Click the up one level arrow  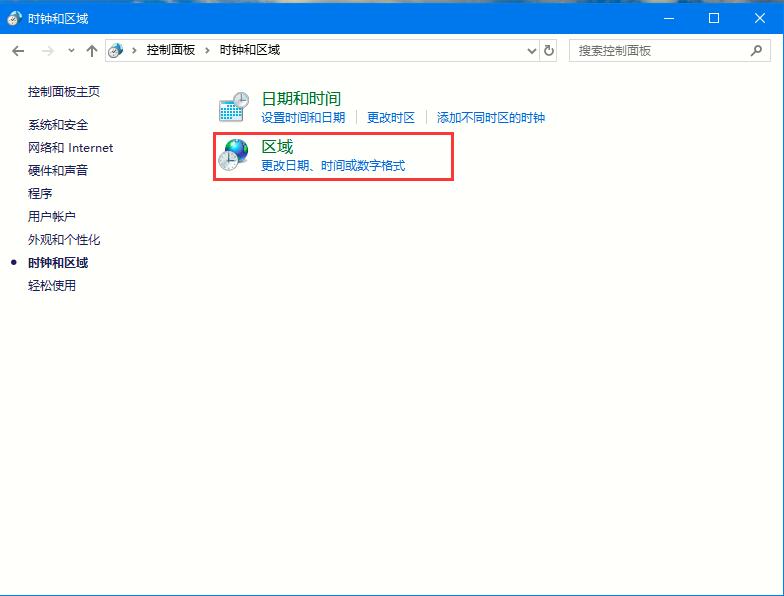coord(92,51)
